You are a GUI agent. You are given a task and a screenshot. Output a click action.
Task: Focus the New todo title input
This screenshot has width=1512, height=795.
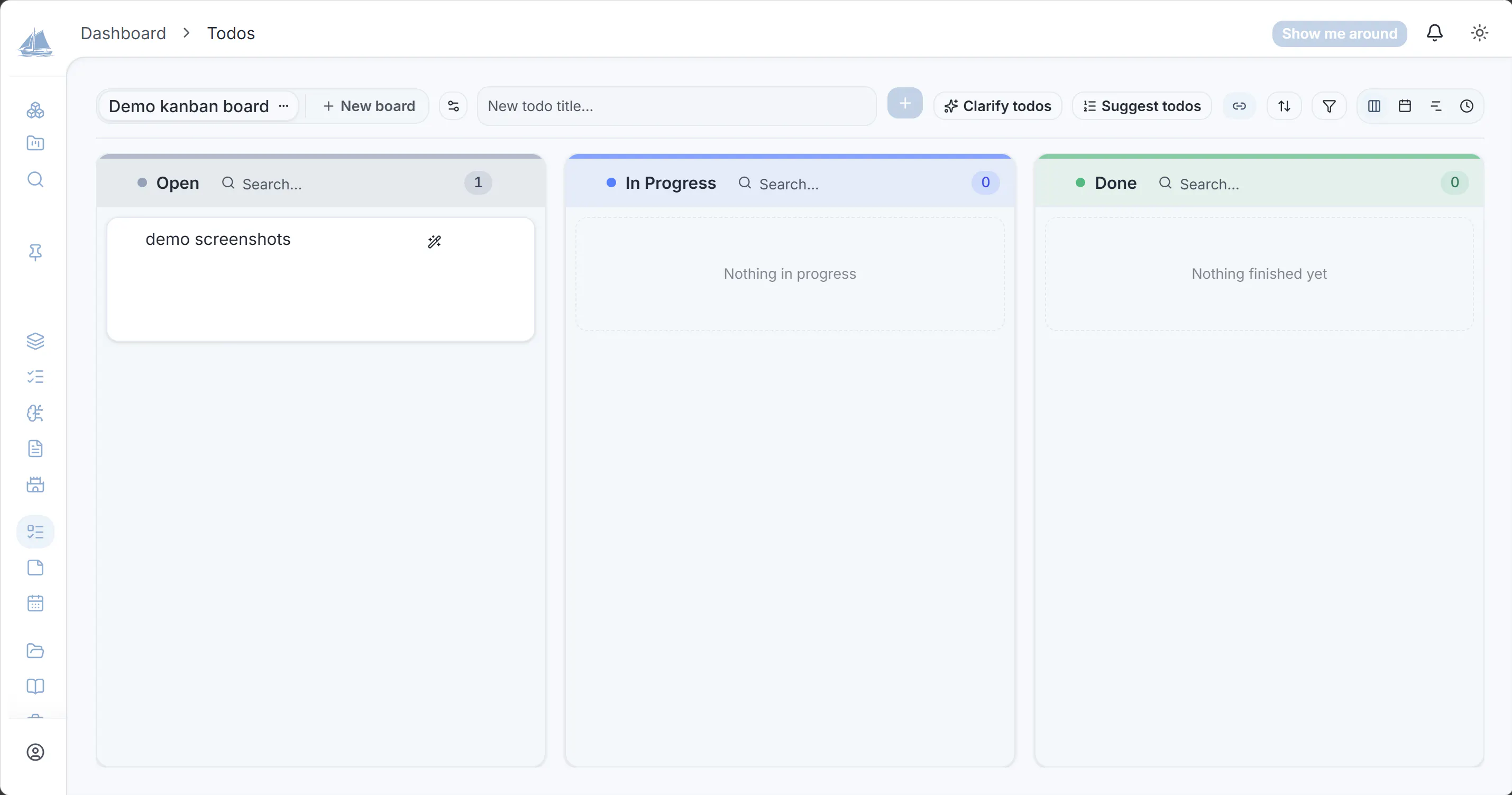677,106
